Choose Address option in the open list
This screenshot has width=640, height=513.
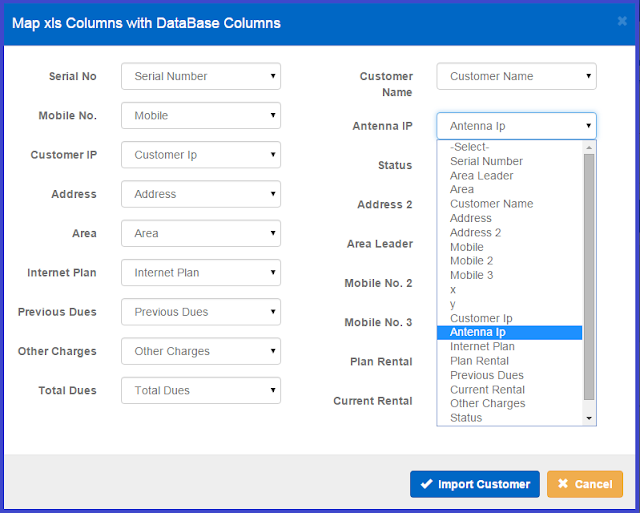coord(509,218)
